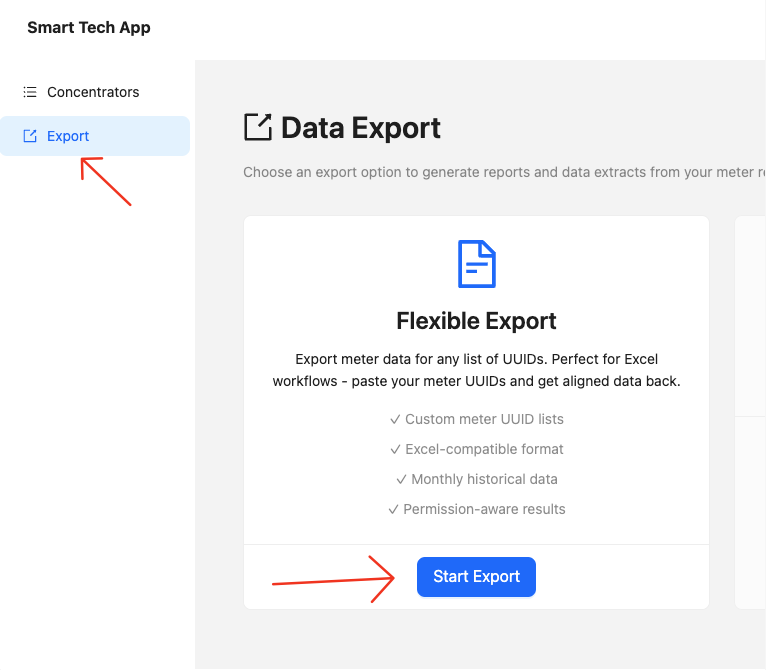The height and width of the screenshot is (670, 766).
Task: Click the Smart Tech App title
Action: point(89,27)
